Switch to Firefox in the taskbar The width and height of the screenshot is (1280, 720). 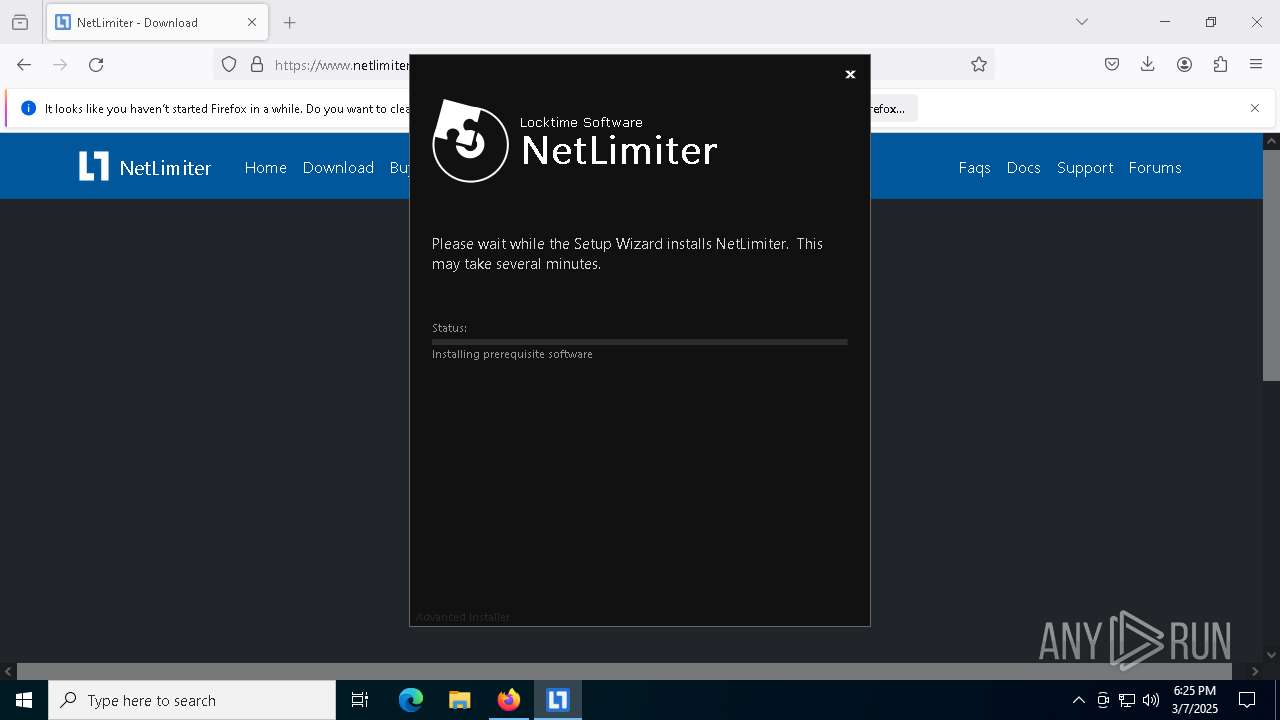[x=509, y=700]
